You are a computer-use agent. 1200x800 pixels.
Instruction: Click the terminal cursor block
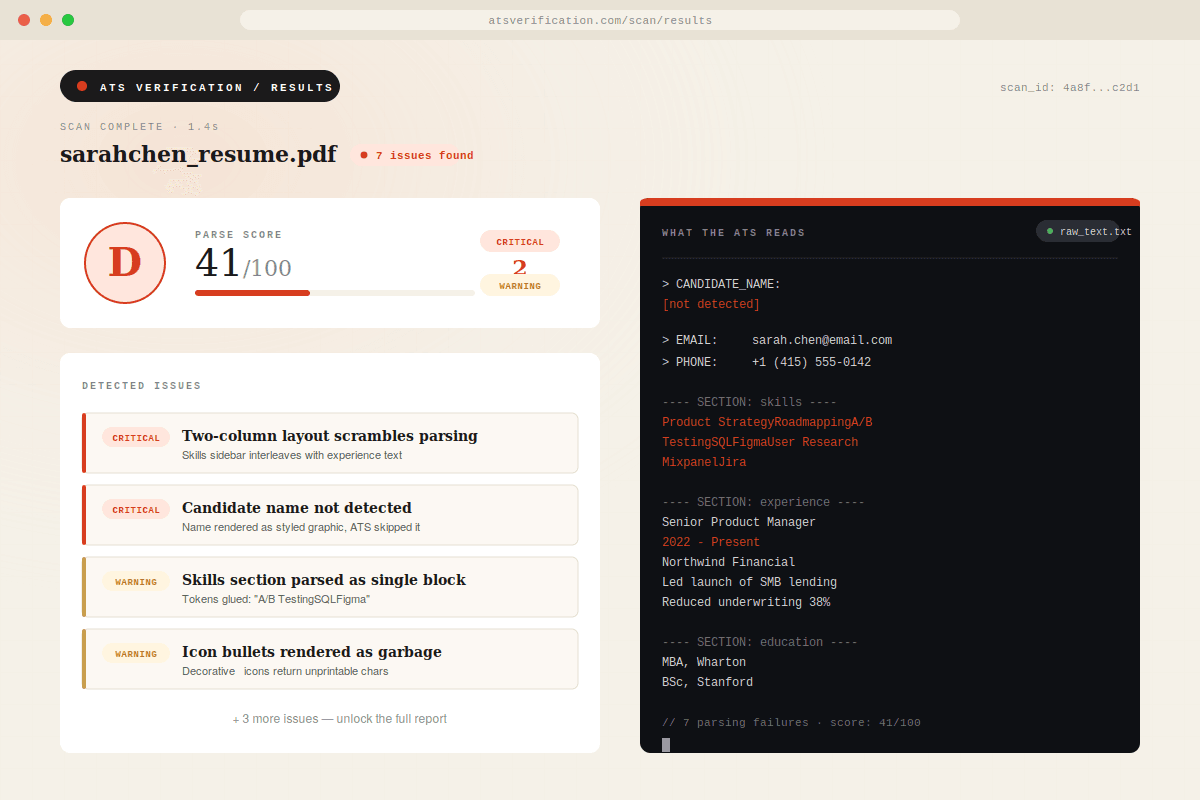tap(666, 745)
